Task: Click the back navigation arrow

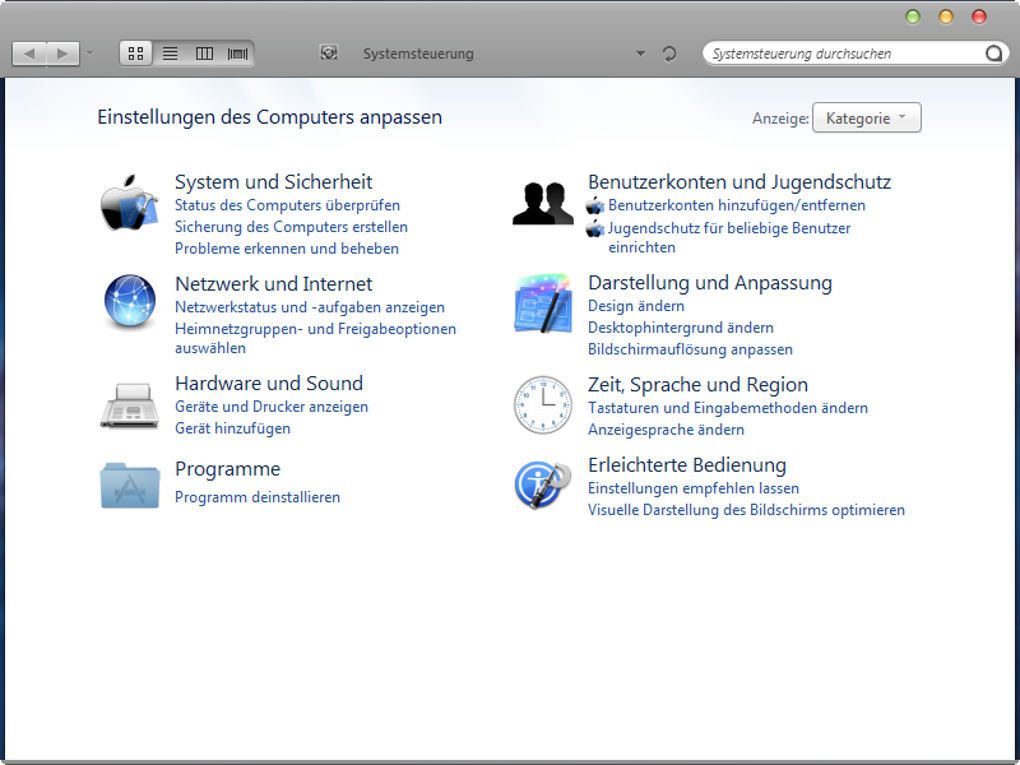Action: click(x=29, y=53)
